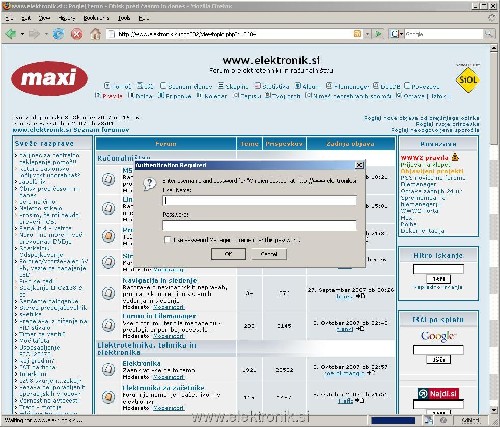Open the Tools menu
The height and width of the screenshot is (427, 500).
coord(124,18)
